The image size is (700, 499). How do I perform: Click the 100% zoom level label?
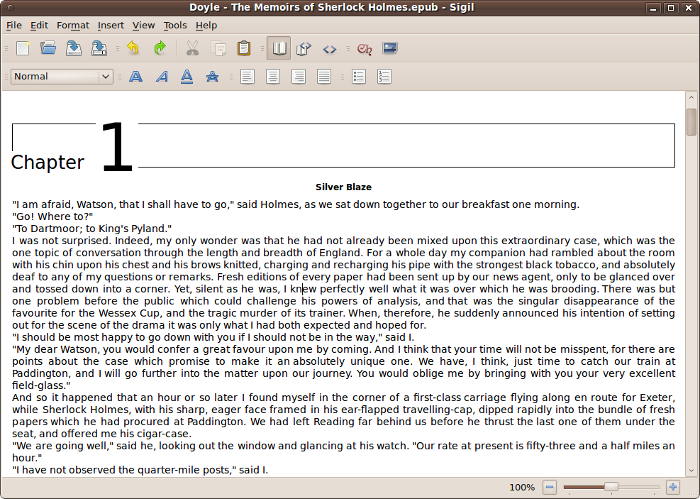click(522, 487)
